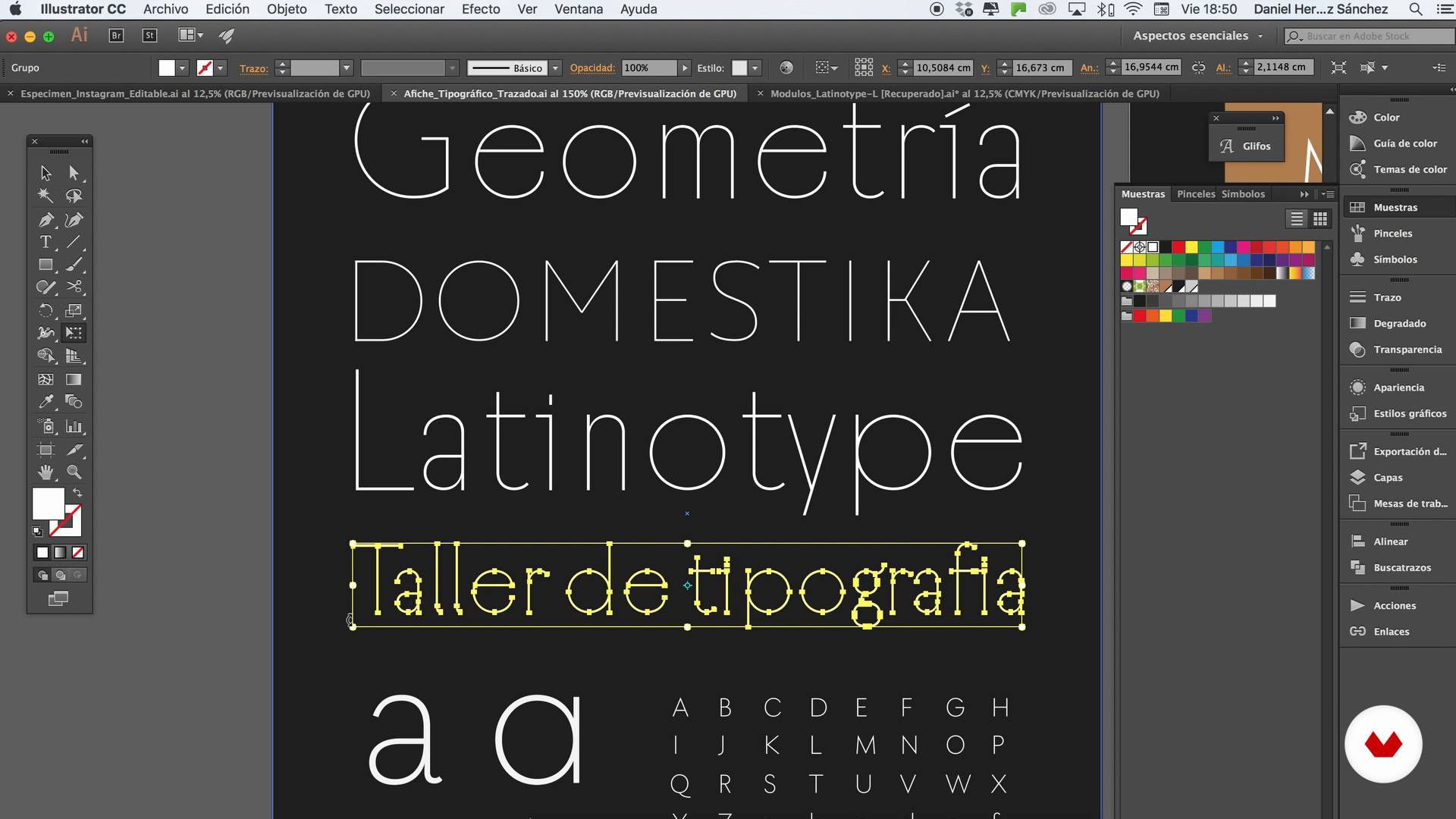
Task: Set fill mode to None
Action: click(77, 553)
